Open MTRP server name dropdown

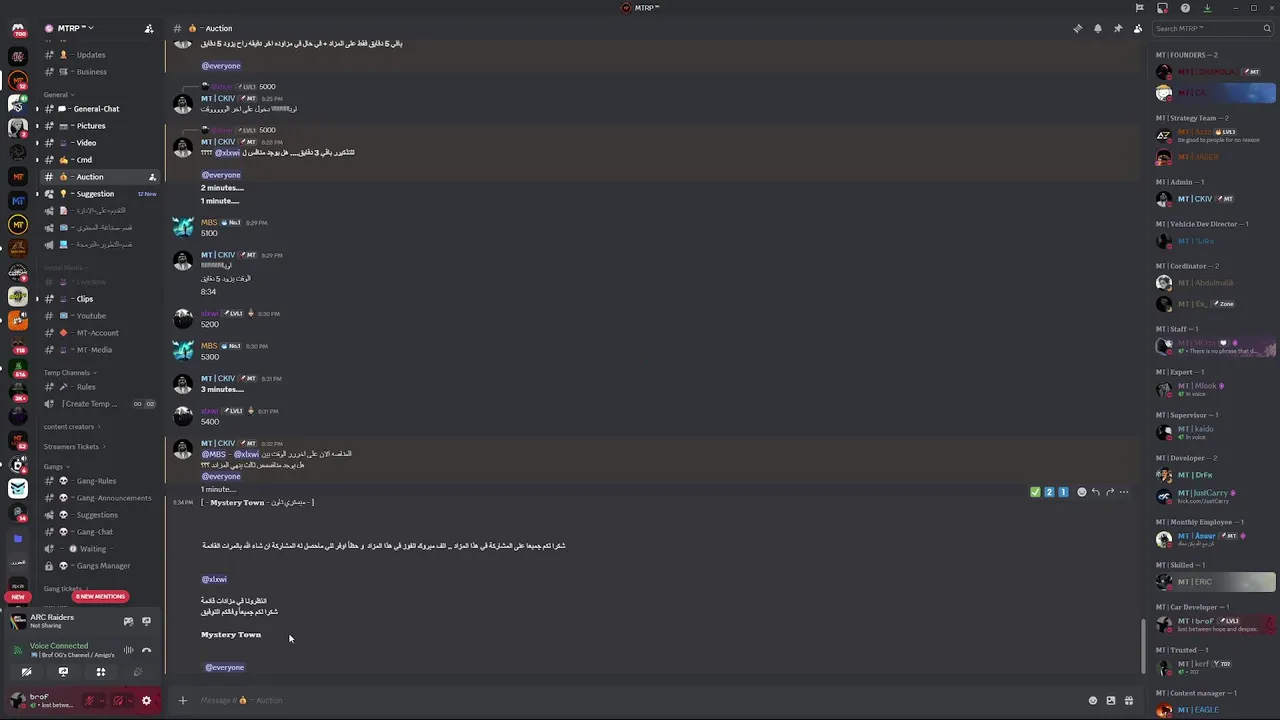coord(70,28)
